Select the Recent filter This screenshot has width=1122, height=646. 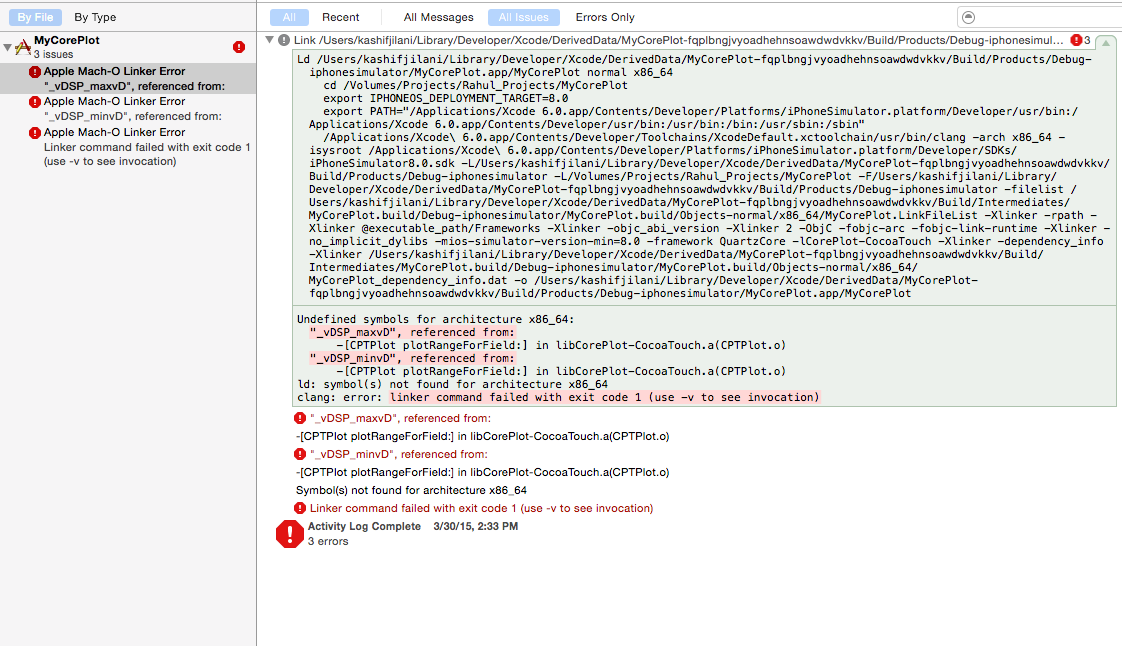(x=341, y=17)
